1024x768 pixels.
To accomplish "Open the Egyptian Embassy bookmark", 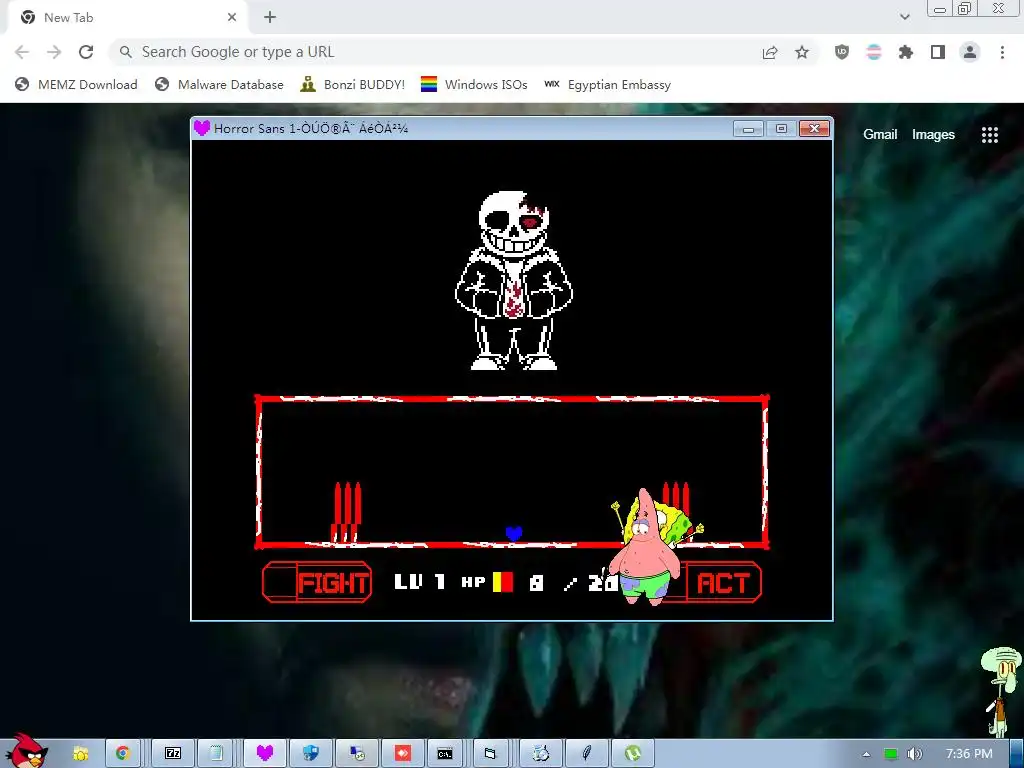I will [607, 84].
